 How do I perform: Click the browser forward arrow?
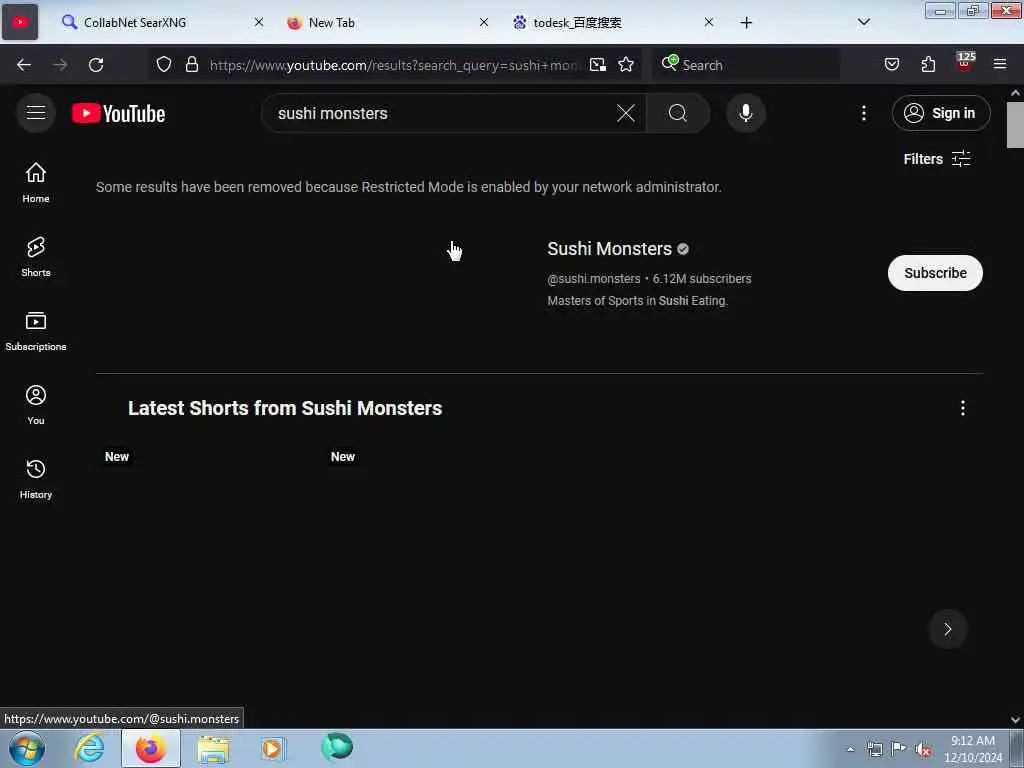point(60,65)
